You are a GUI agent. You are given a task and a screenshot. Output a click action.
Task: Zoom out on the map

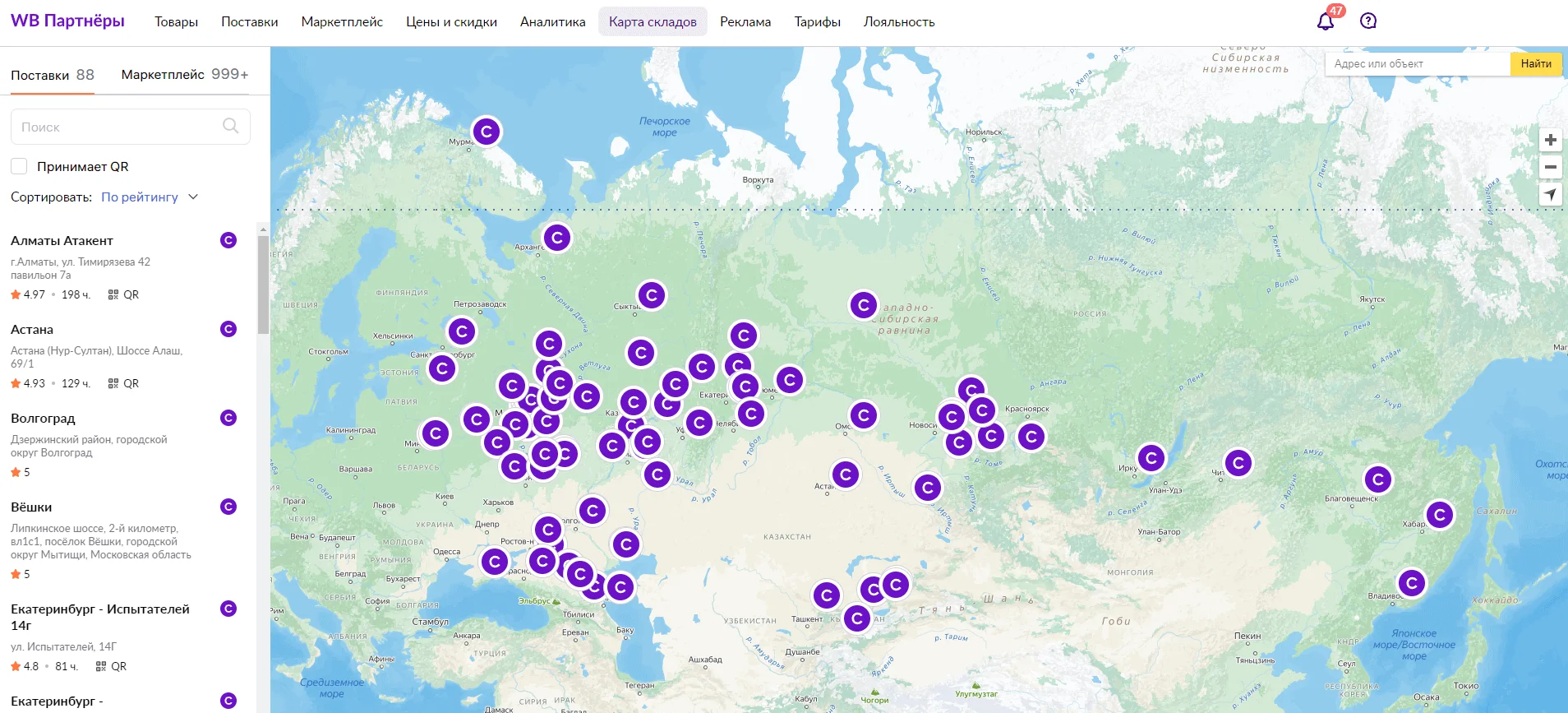[1551, 167]
